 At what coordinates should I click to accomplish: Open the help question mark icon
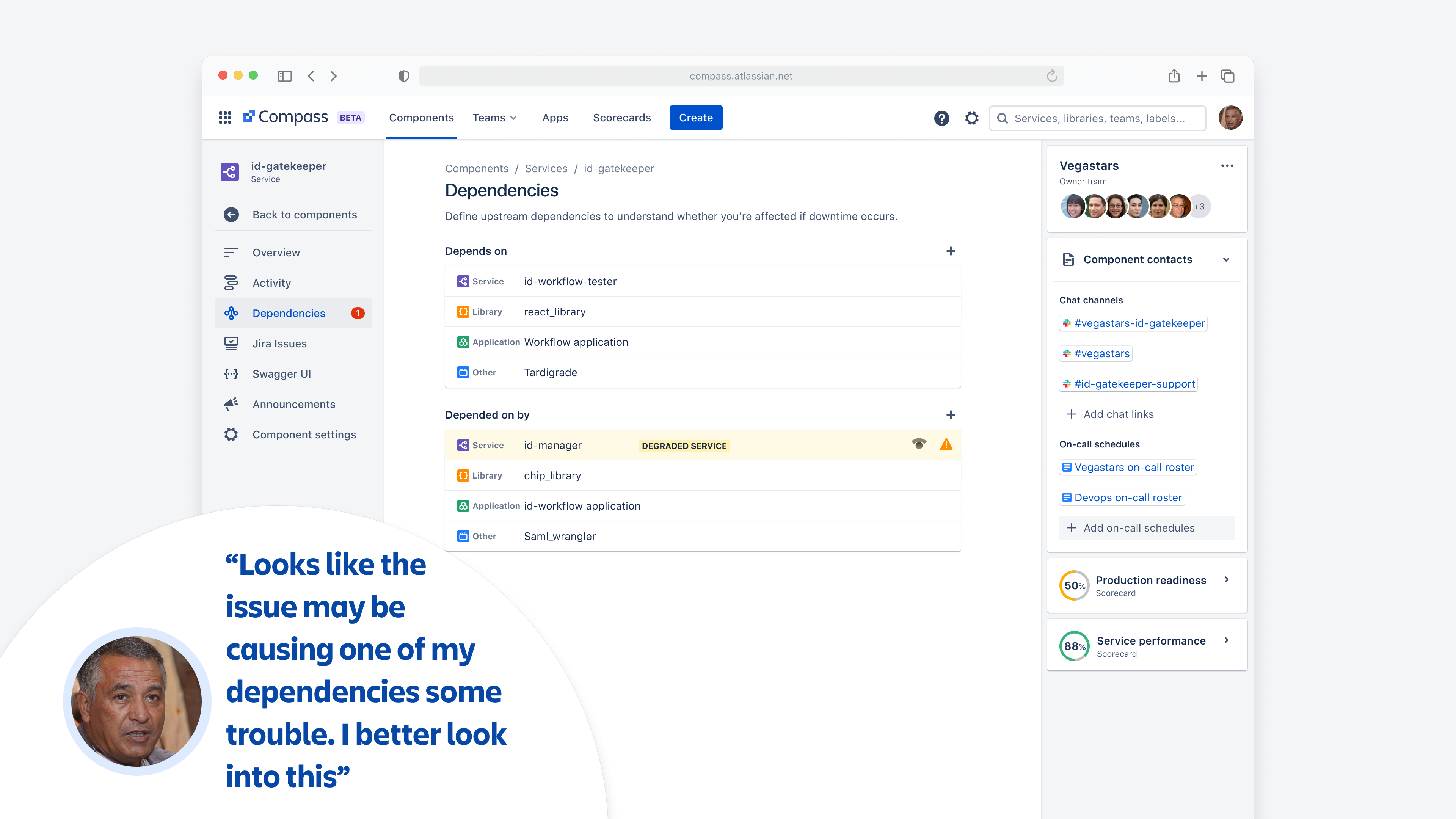(941, 118)
